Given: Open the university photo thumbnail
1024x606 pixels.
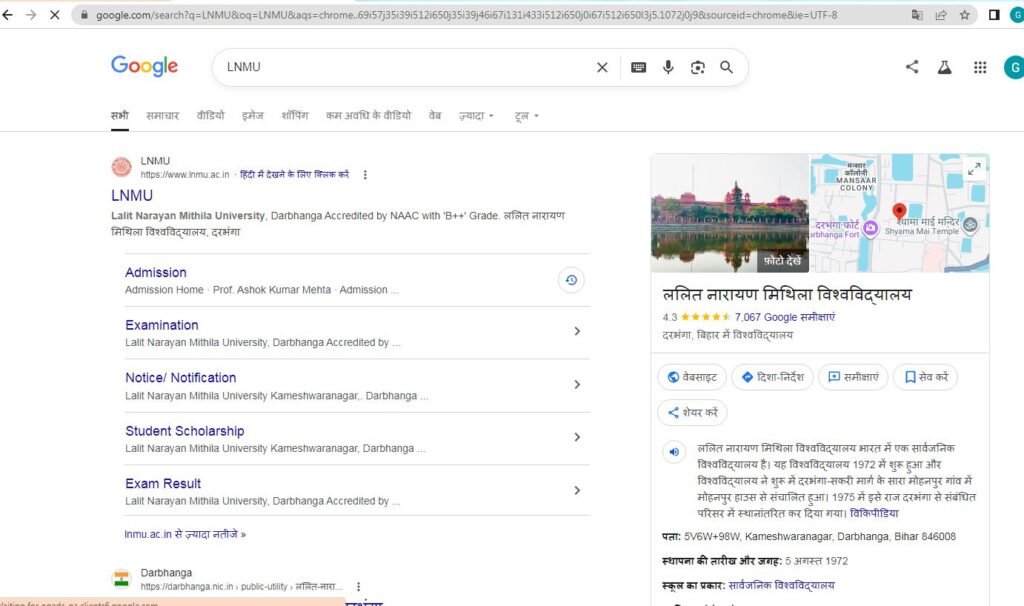Looking at the screenshot, I should 730,213.
